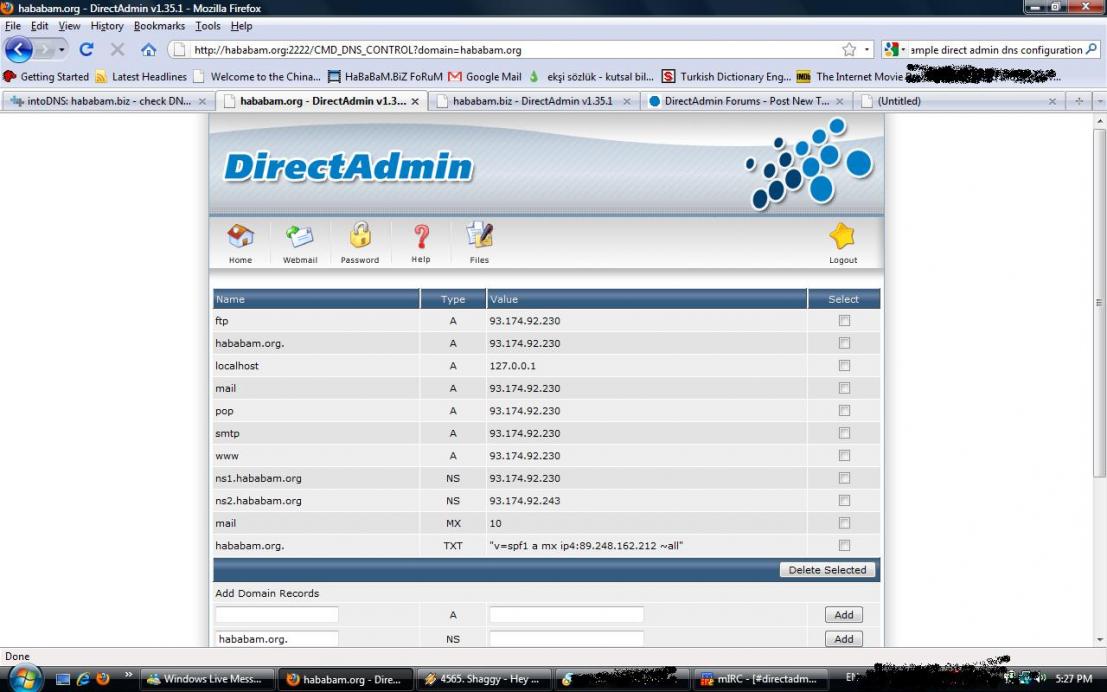
Task: Go to the Firefox home page icon
Action: (x=148, y=49)
